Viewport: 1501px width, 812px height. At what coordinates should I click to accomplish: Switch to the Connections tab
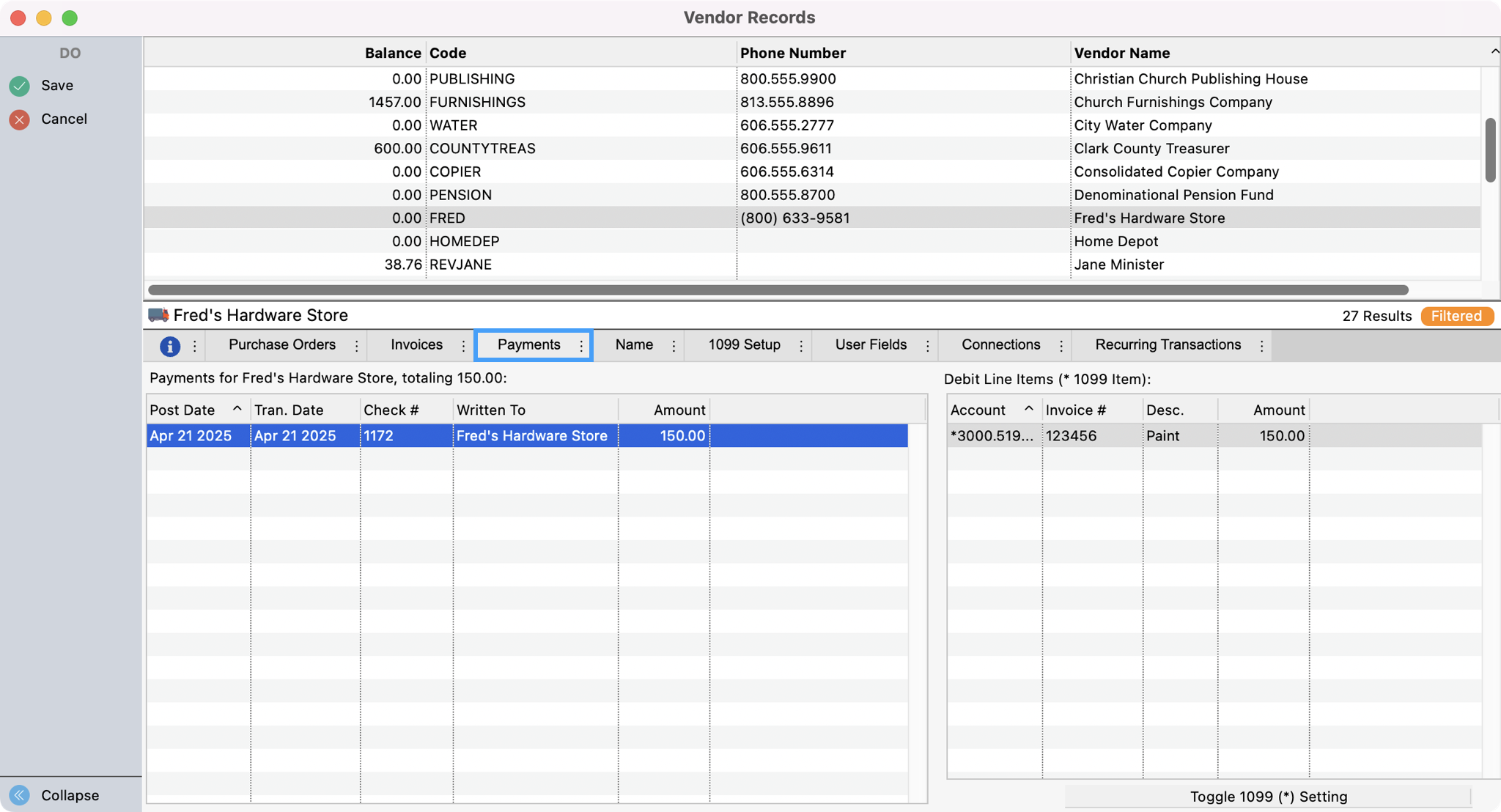(1000, 344)
